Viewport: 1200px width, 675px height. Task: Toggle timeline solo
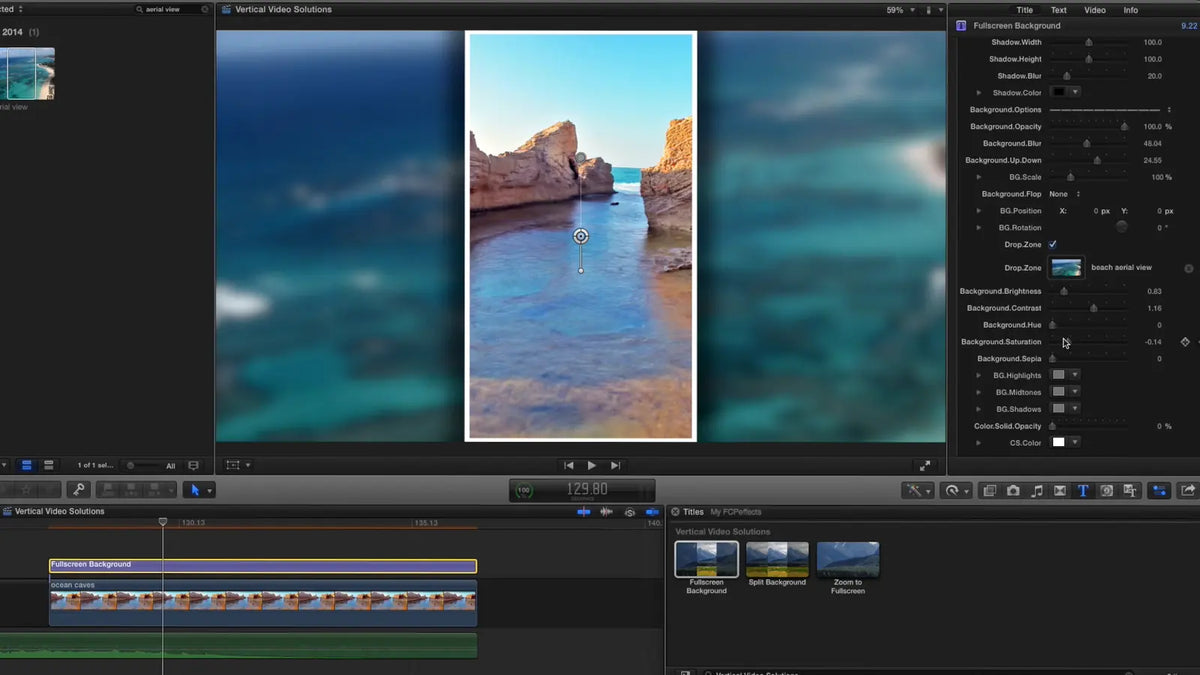(x=630, y=511)
